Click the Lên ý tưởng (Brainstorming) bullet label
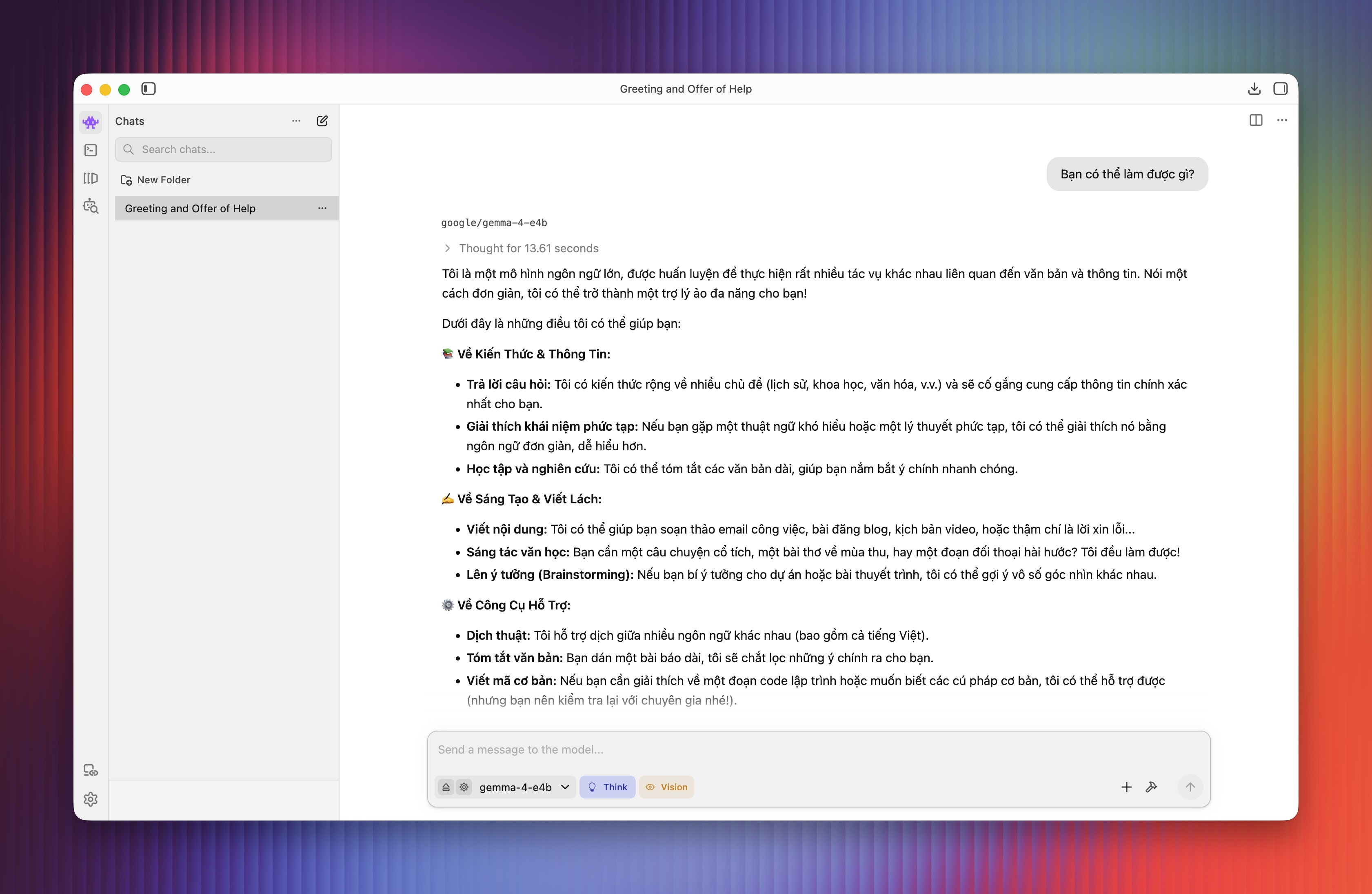 (550, 575)
